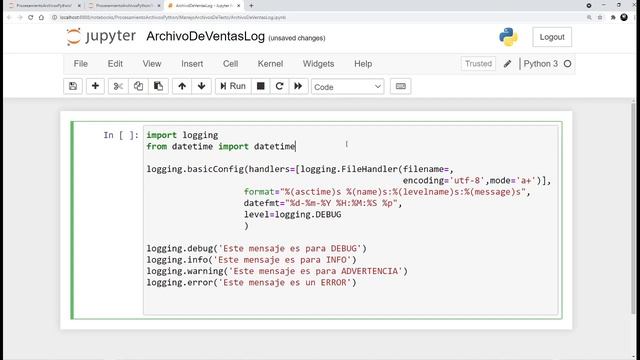
Task: Interrupt the kernel with the stop icon
Action: pyautogui.click(x=260, y=86)
